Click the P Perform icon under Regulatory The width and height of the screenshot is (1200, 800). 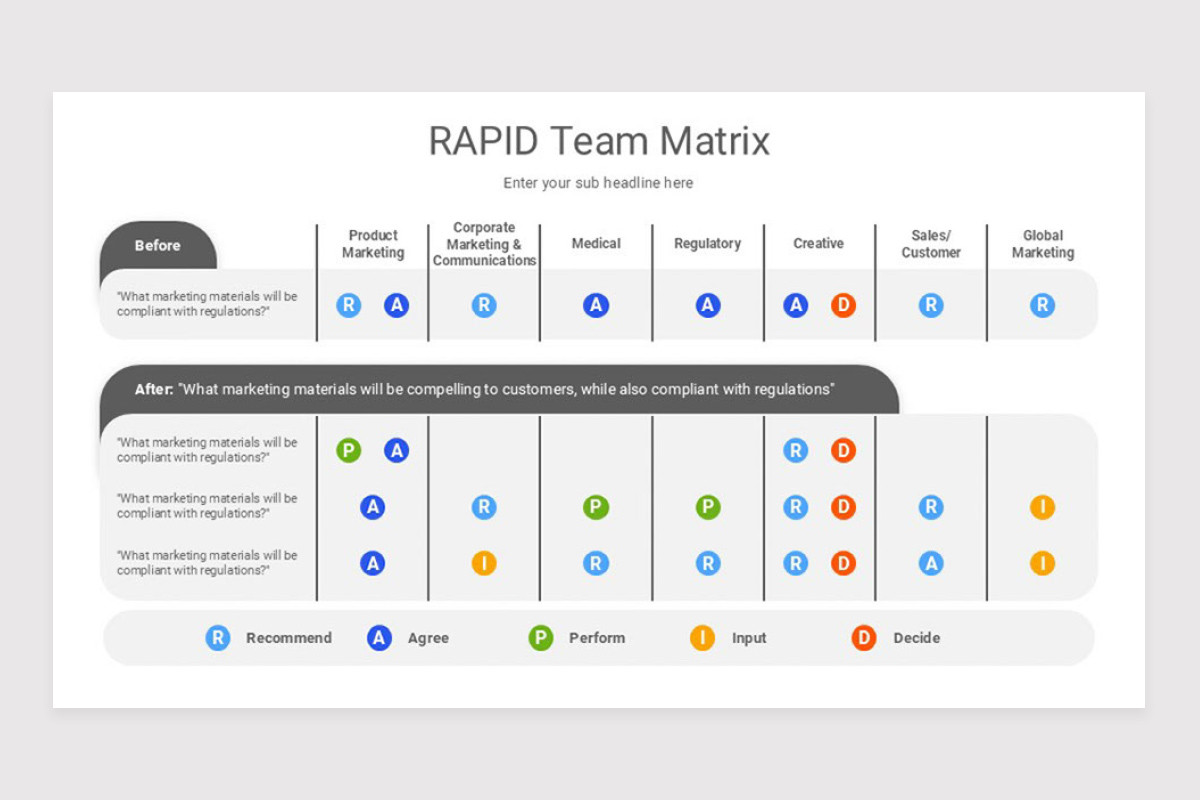click(707, 507)
